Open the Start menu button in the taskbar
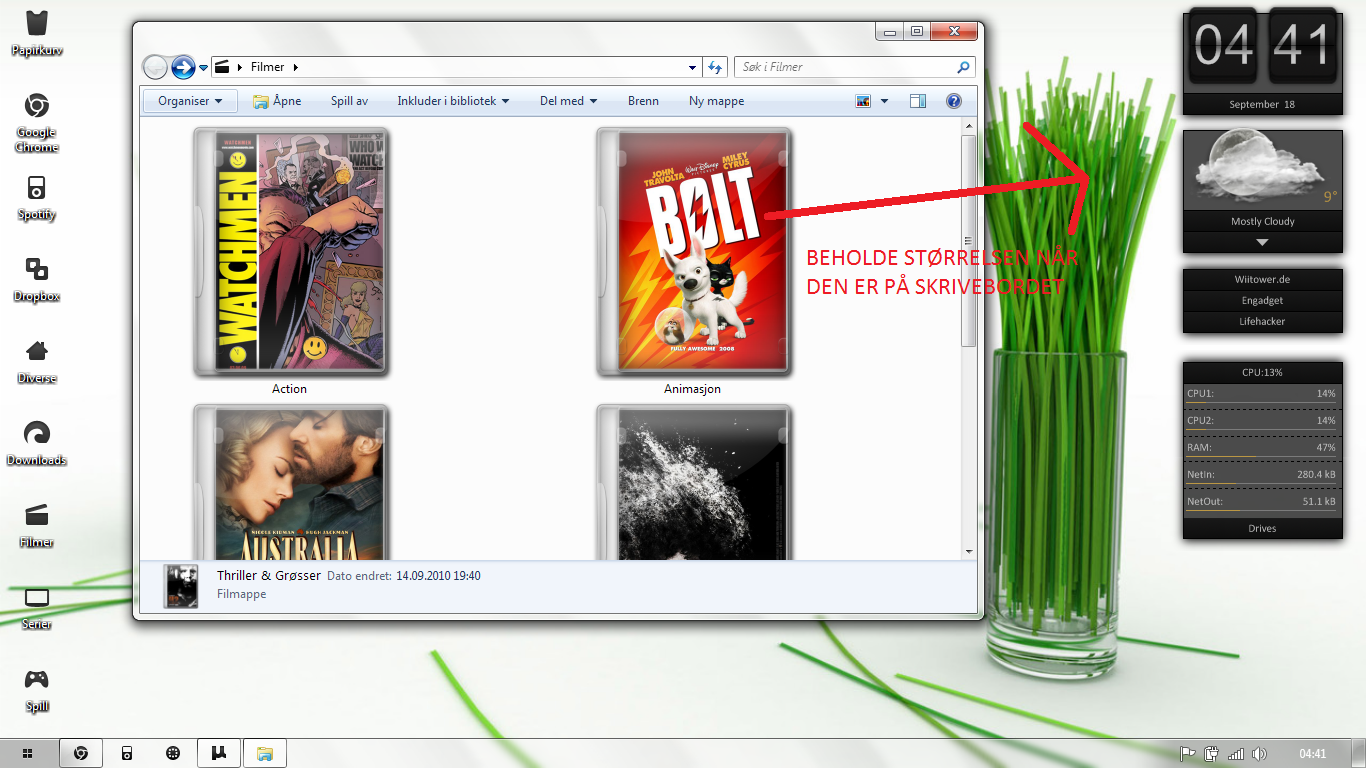Viewport: 1366px width, 768px height. point(29,753)
